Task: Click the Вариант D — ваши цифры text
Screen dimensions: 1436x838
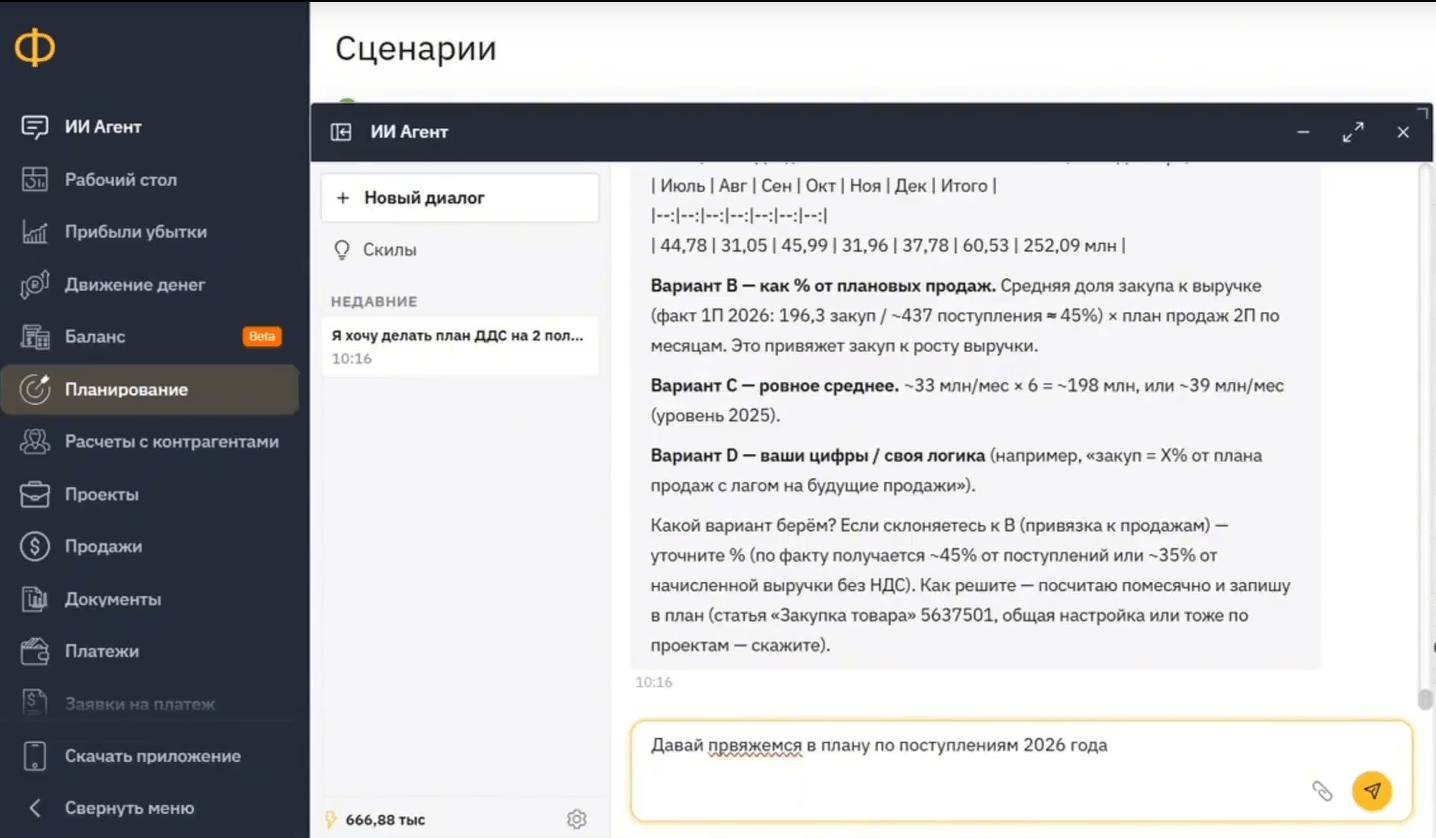Action: tap(818, 455)
